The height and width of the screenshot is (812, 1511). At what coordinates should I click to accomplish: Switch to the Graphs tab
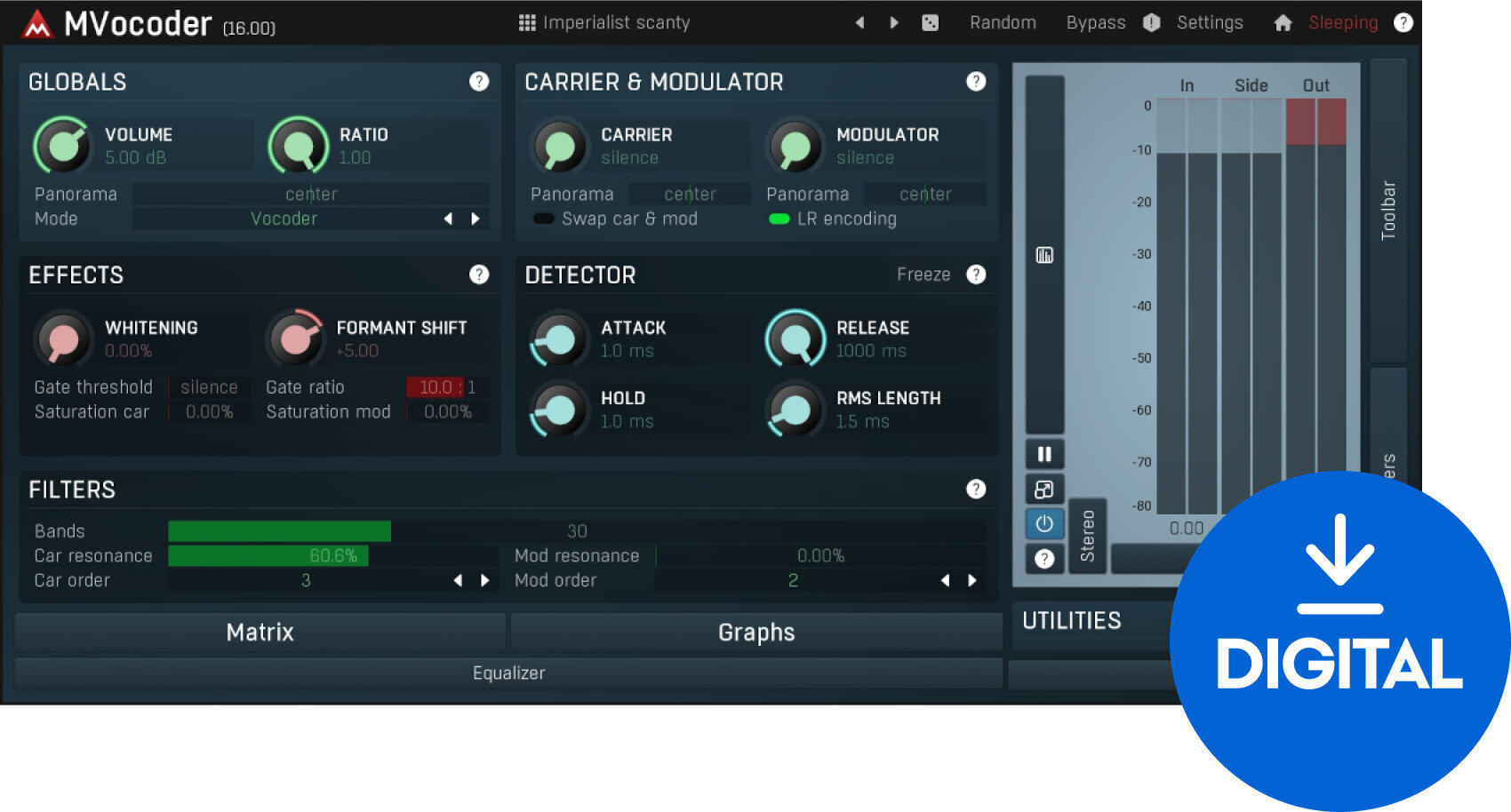point(755,632)
